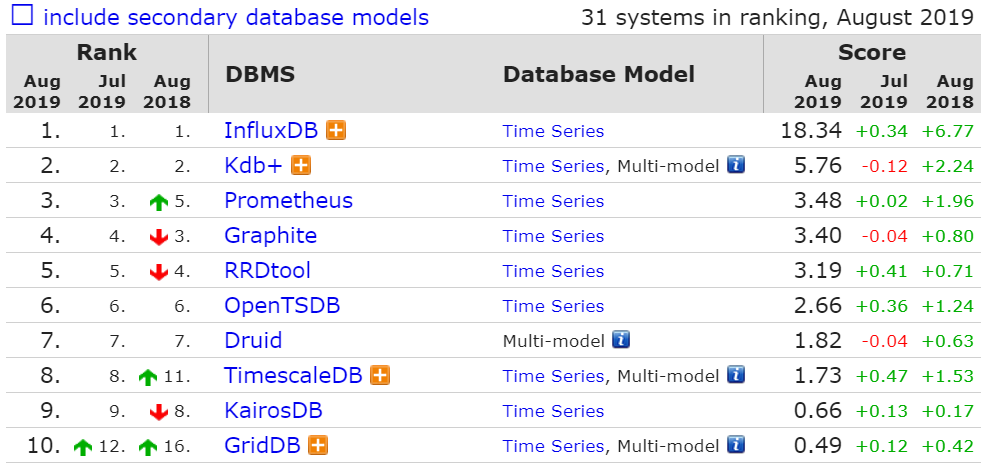Open the Prometheus DBMS link

288,201
